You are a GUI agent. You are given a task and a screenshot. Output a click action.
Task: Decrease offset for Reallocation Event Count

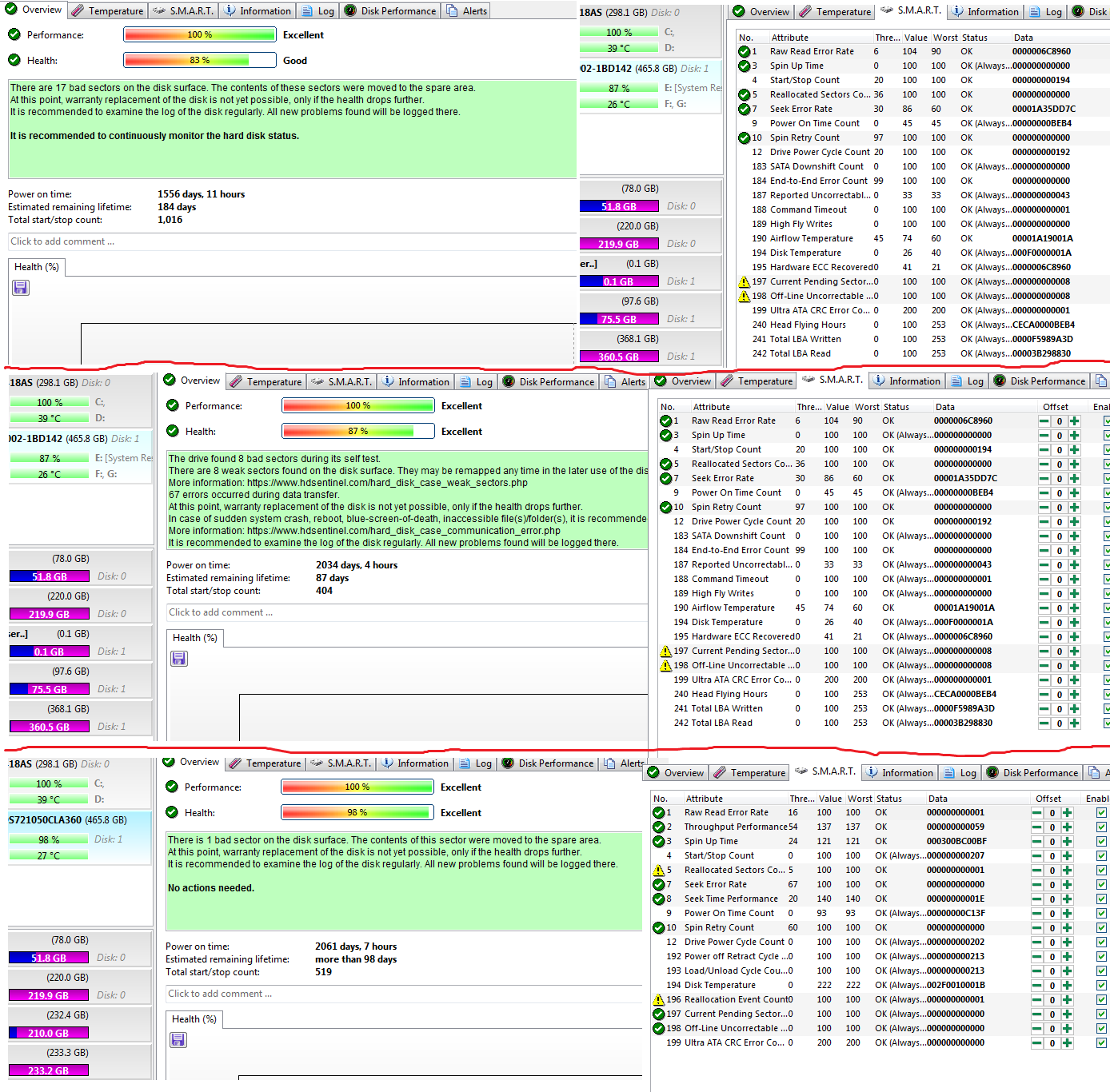(1037, 999)
